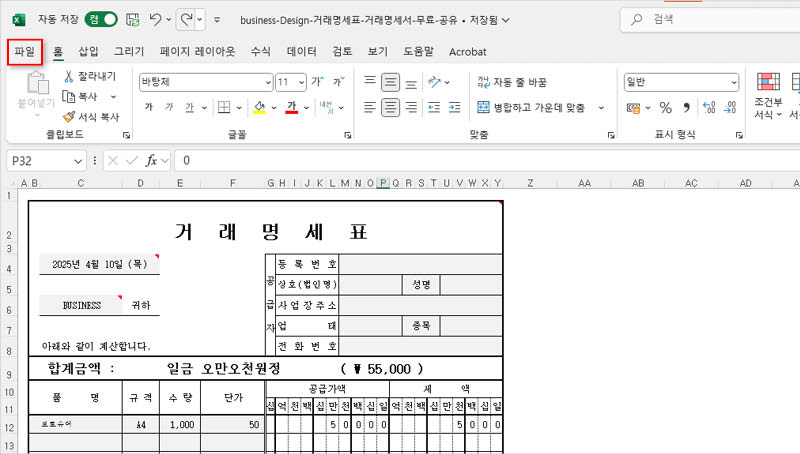Image resolution: width=800 pixels, height=454 pixels.
Task: Click decrease decimal icon
Action: point(730,107)
